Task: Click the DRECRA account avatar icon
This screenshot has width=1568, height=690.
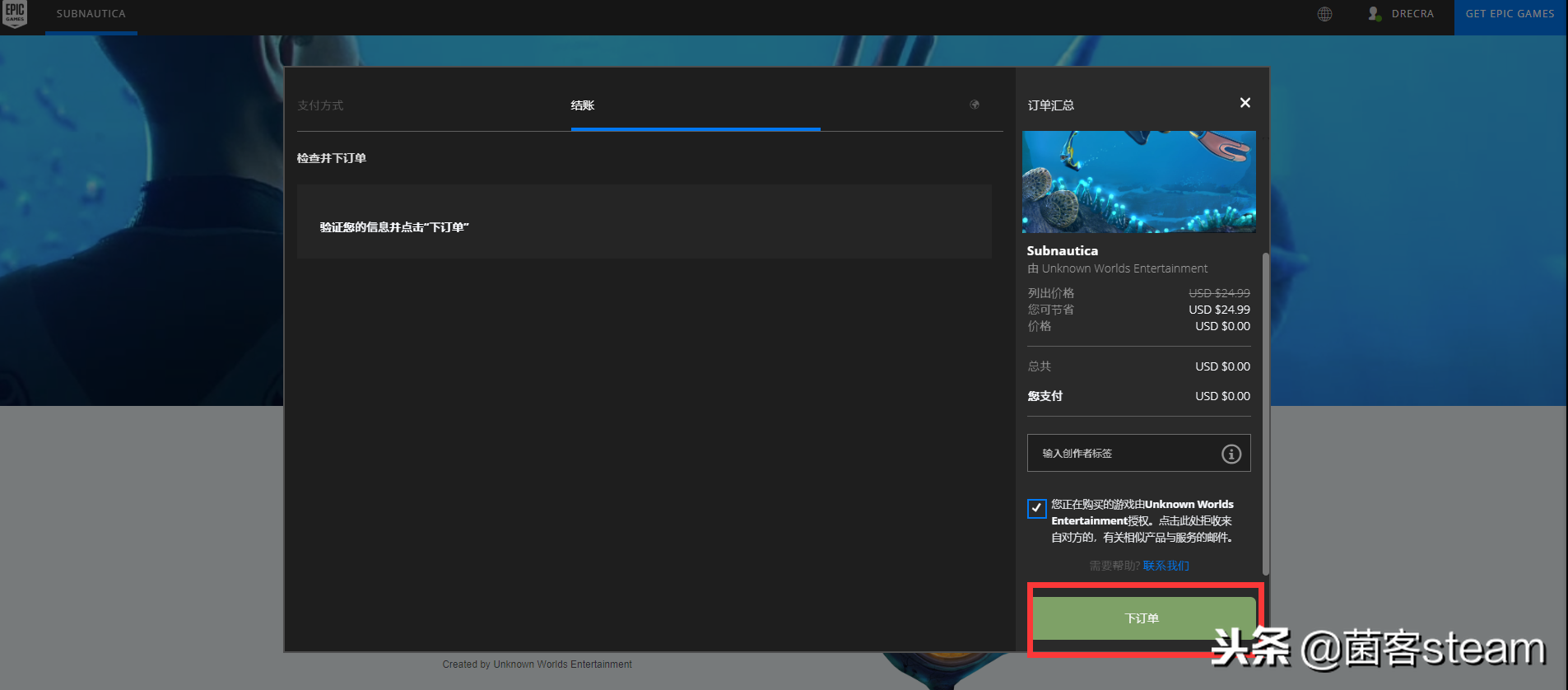Action: point(1374,14)
